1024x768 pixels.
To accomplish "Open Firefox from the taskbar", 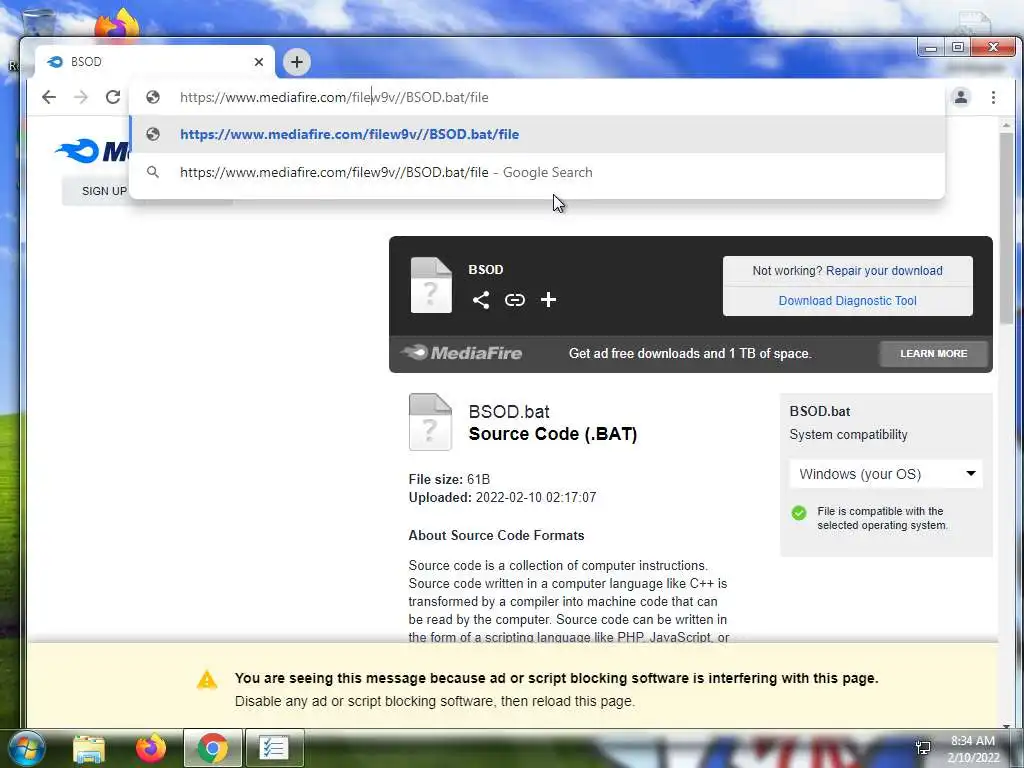I will click(151, 748).
